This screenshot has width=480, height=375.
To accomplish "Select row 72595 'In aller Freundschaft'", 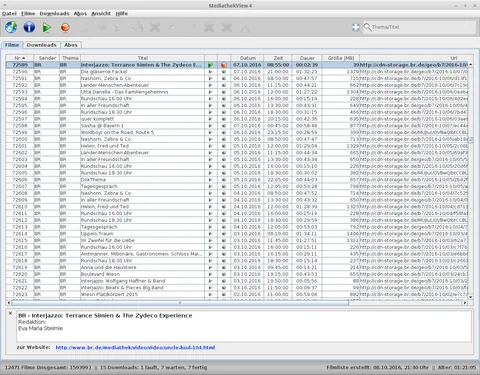I will 237,105.
